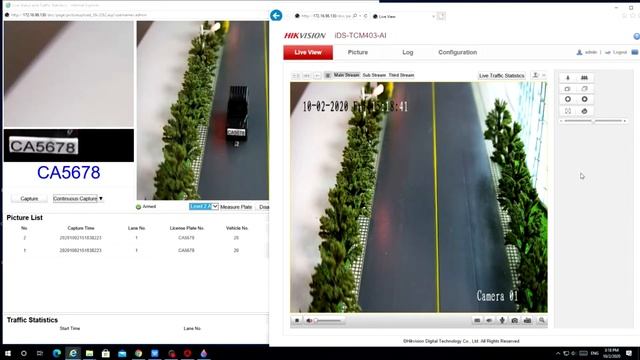Expand the dropdown arrow beside Live Traffic Statistics
This screenshot has height=360, width=640.
[544, 76]
